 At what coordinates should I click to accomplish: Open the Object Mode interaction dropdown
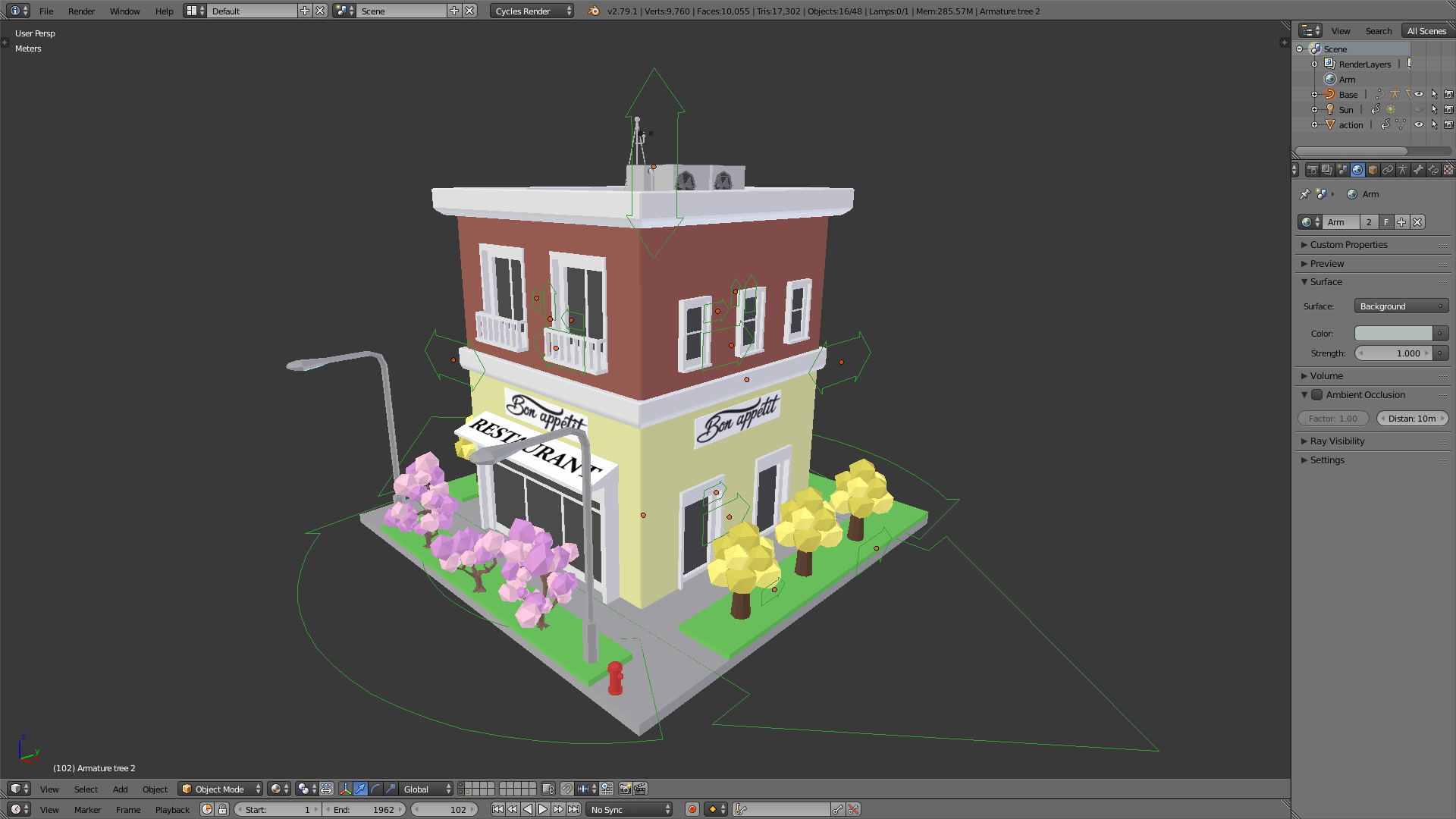(x=220, y=789)
